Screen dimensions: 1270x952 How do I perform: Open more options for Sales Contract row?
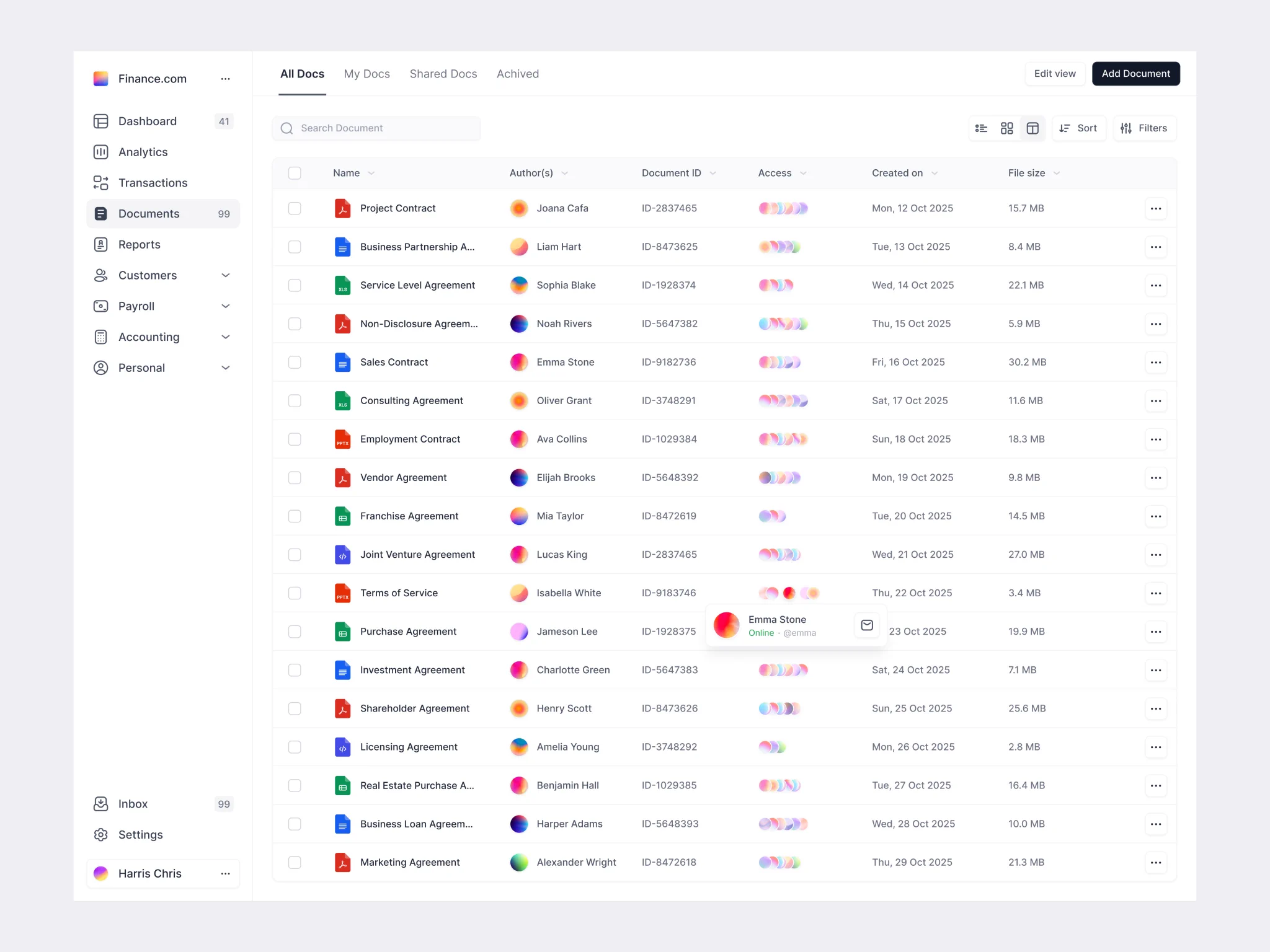(x=1156, y=362)
